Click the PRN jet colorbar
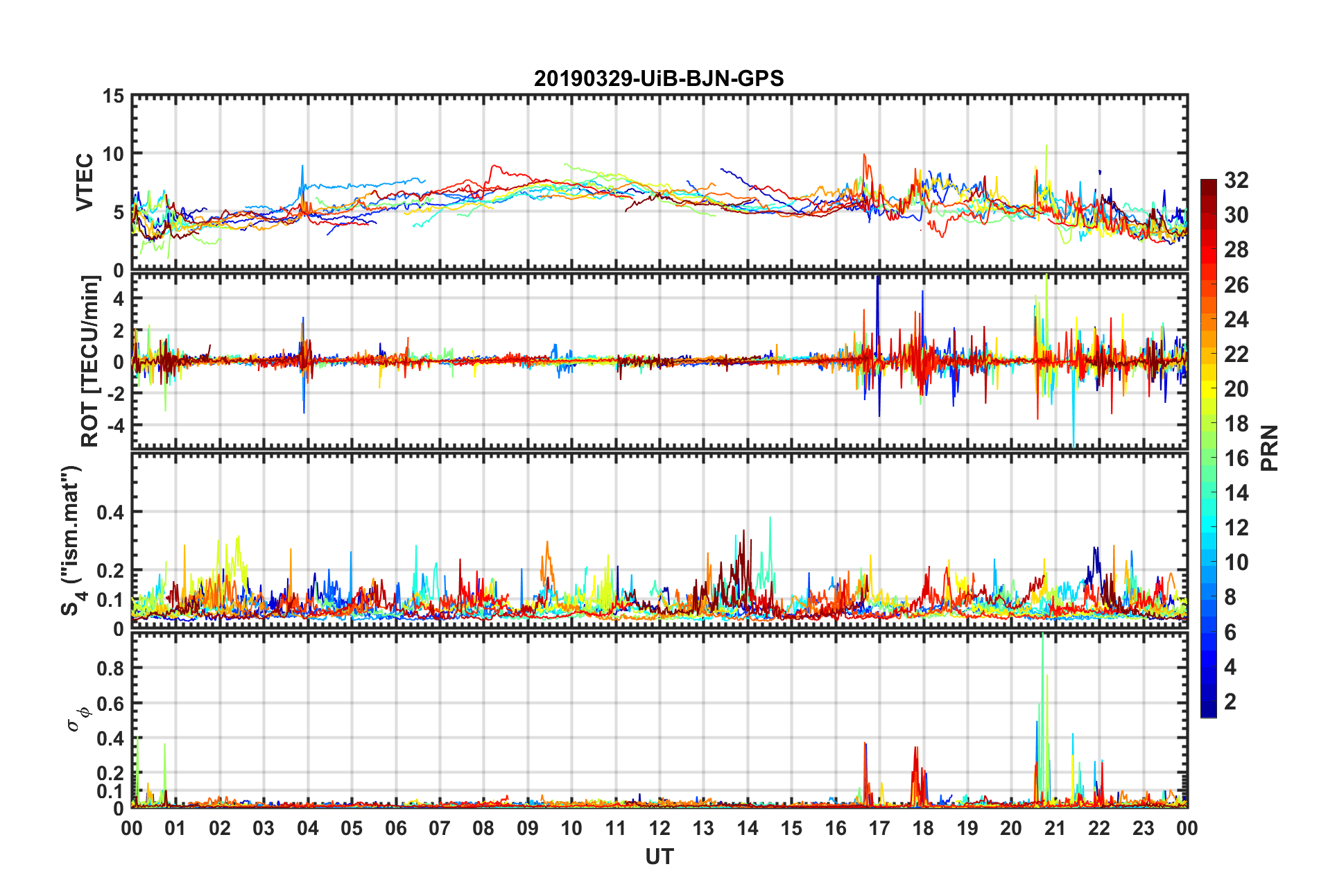 (1208, 448)
